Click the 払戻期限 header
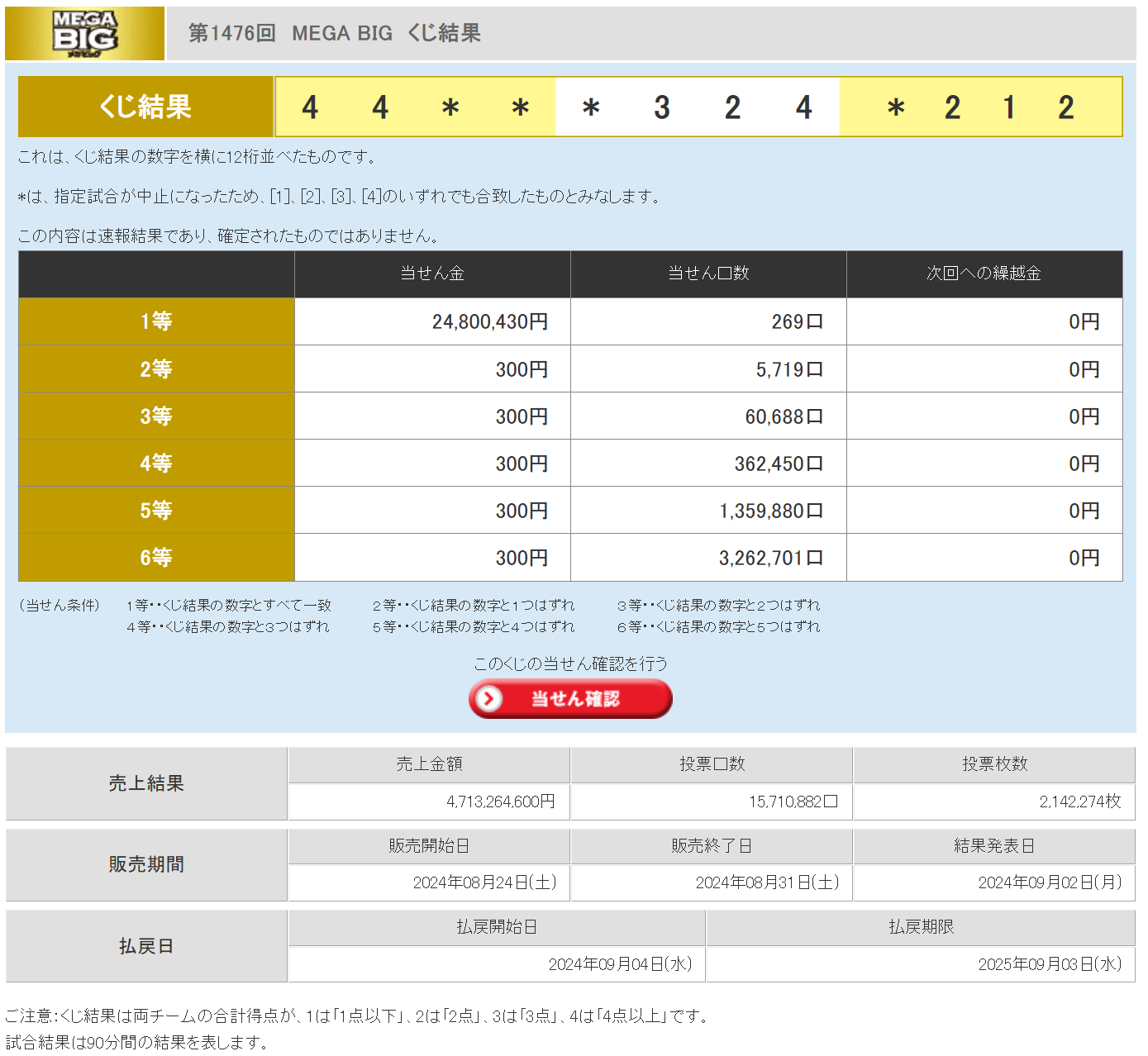Screen dimensions: 1148x1056 (922, 927)
